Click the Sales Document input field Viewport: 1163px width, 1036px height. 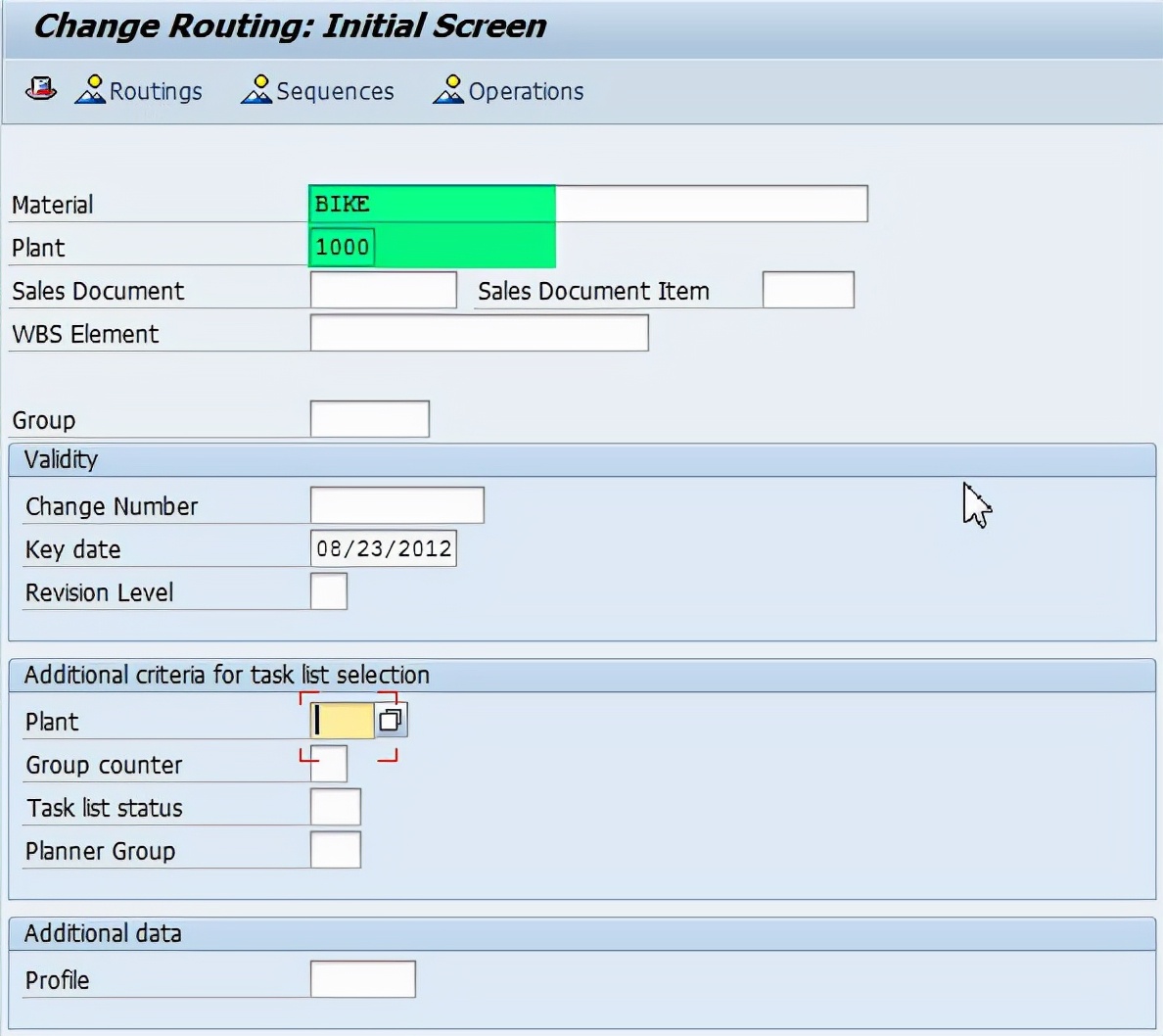point(383,291)
